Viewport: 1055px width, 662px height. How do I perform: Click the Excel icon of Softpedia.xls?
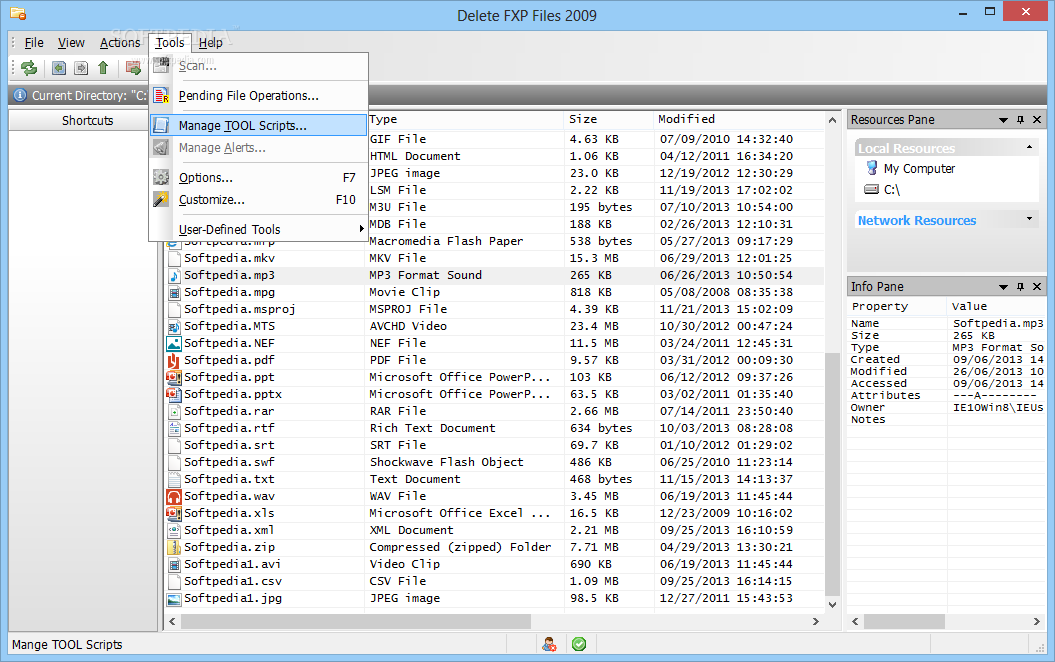[174, 513]
